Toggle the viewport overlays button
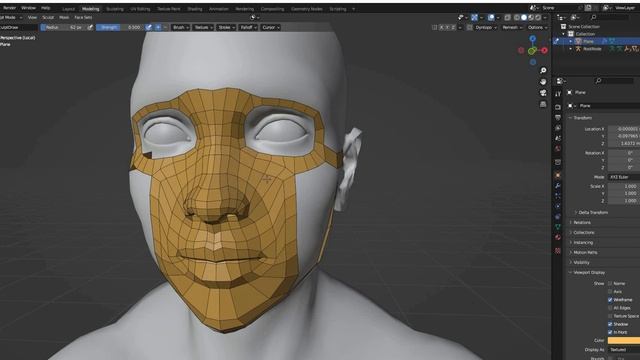The image size is (640, 360). 491,18
